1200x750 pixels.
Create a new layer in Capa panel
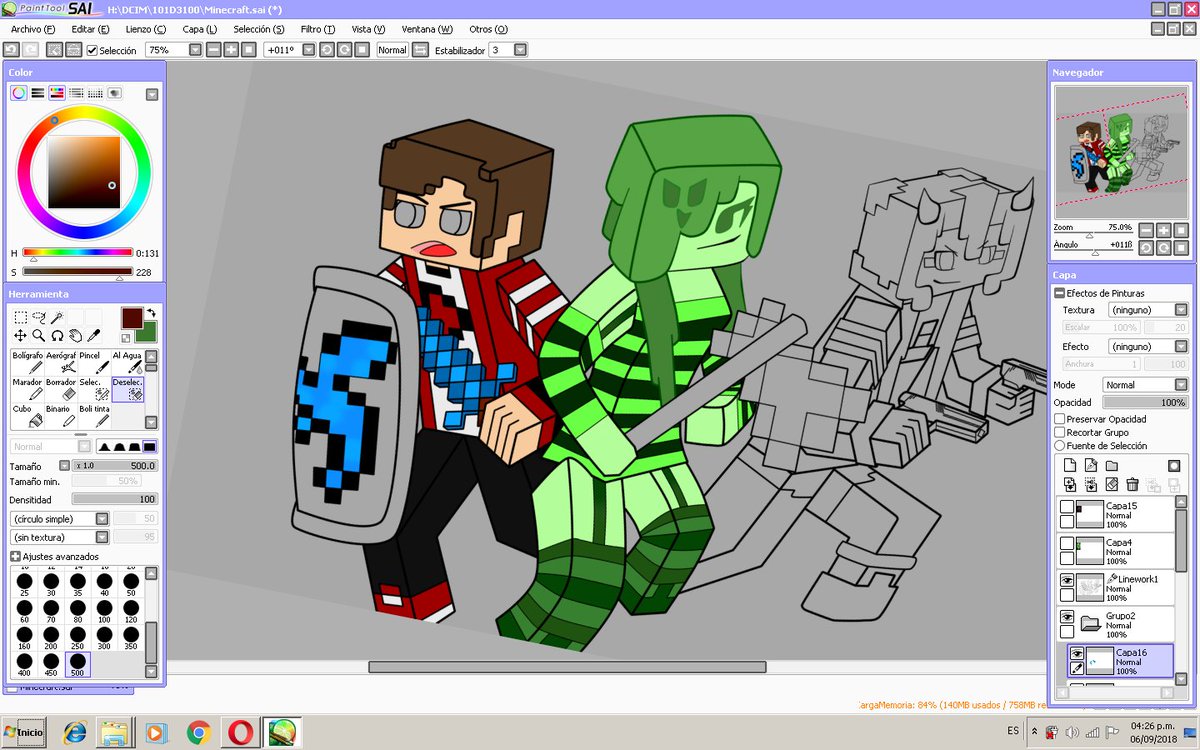[x=1069, y=466]
